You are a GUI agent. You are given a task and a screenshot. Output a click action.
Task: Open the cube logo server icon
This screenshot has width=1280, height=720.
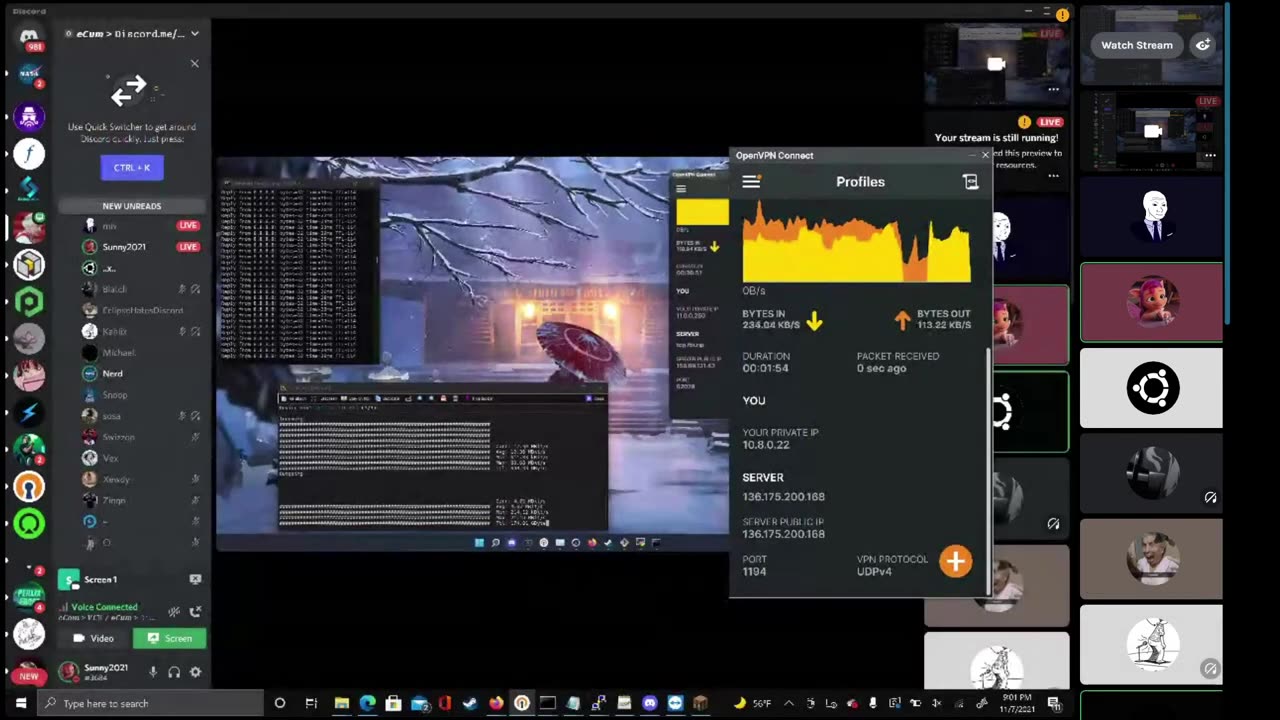tap(29, 264)
